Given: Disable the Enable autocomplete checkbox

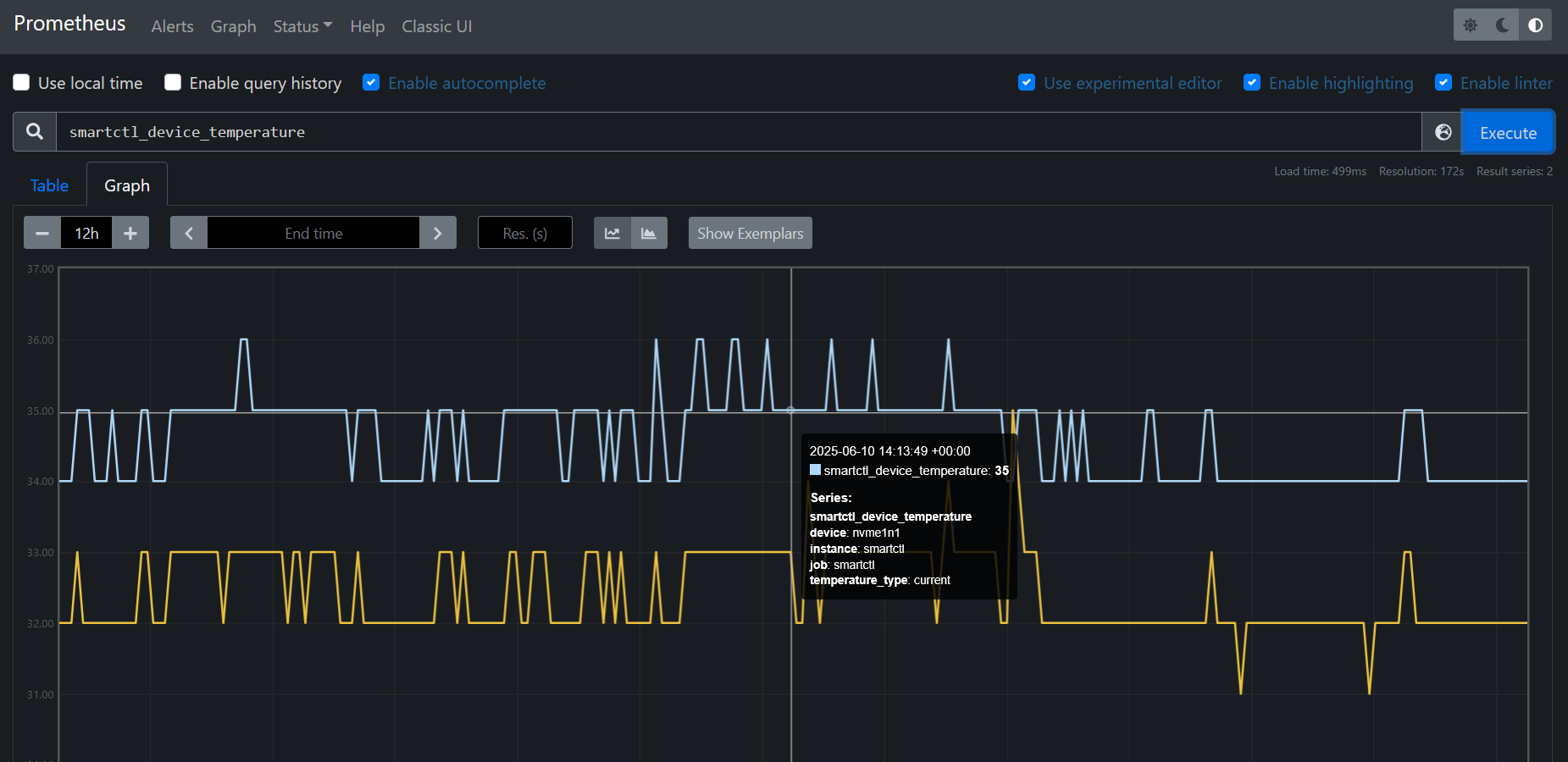Looking at the screenshot, I should [x=371, y=82].
